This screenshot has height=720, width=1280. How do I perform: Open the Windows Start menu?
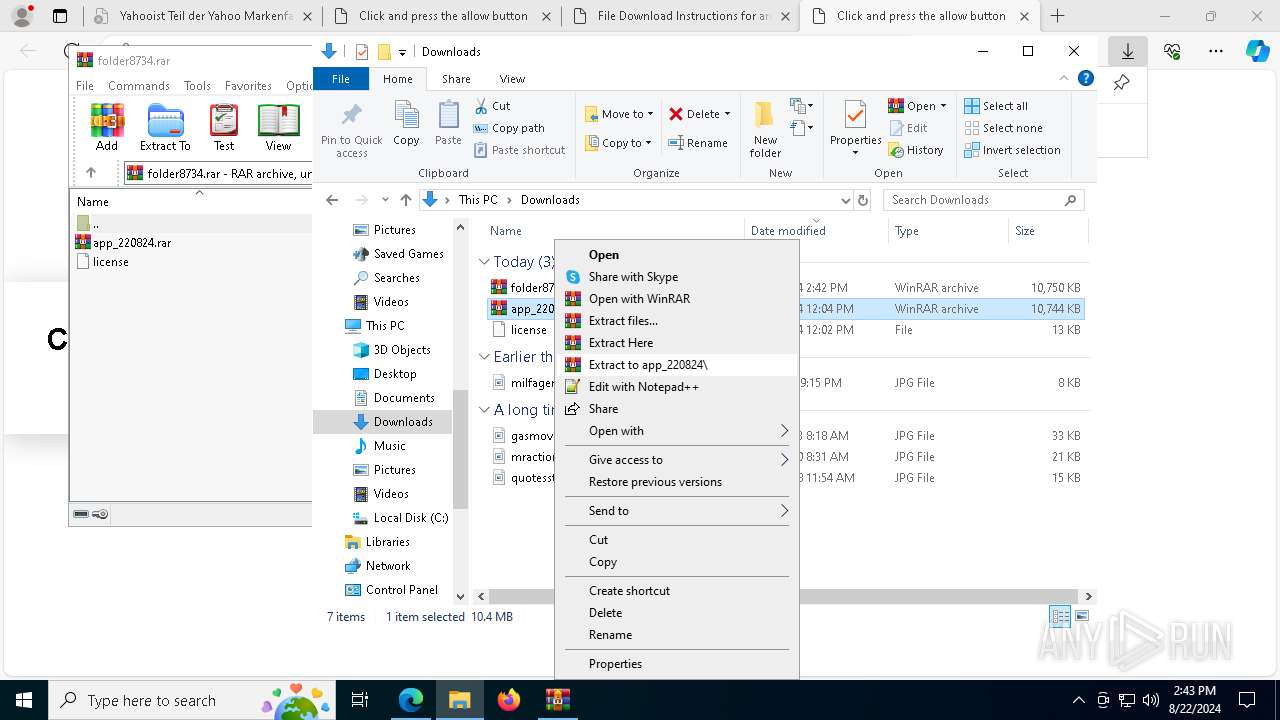24,700
